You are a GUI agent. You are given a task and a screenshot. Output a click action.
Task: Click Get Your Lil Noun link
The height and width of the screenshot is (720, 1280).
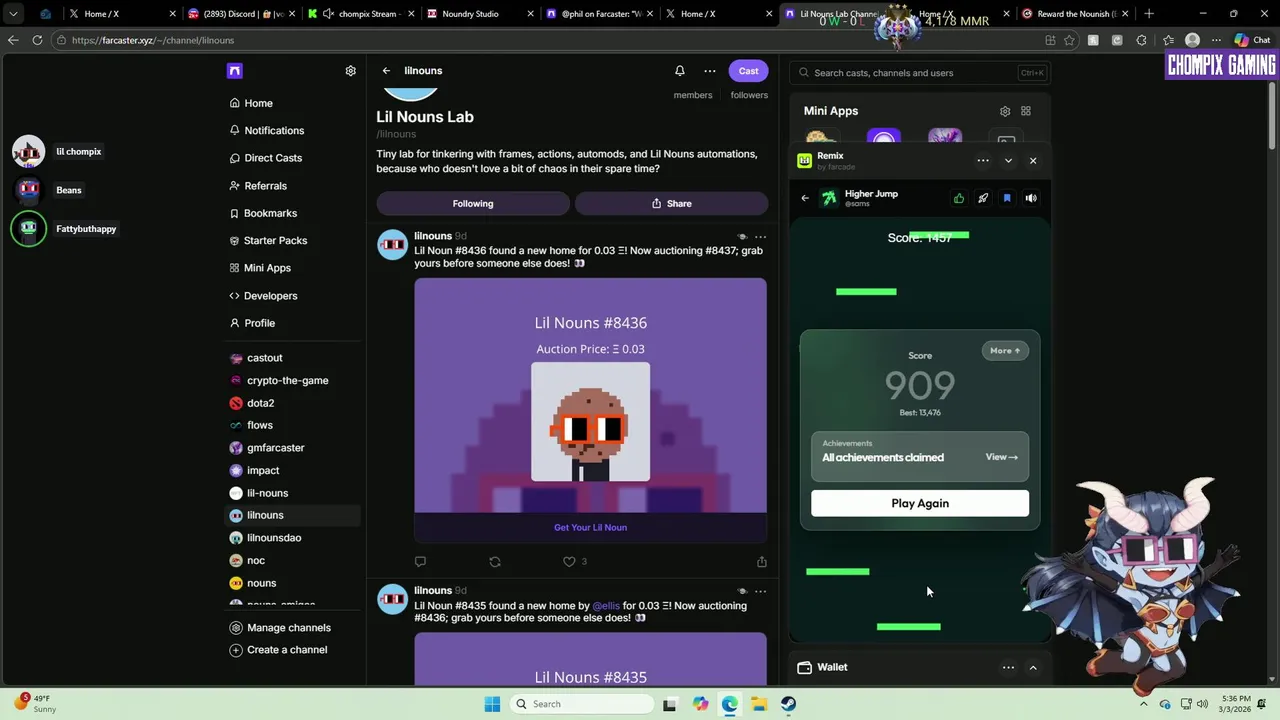coord(590,527)
